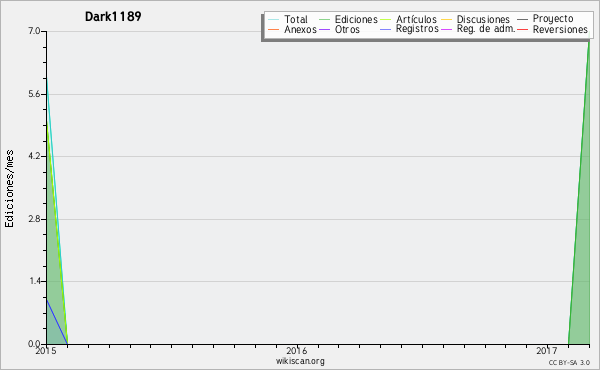Click the CC BY-SA 3.0 license text
This screenshot has height=370, width=600.
(569, 362)
